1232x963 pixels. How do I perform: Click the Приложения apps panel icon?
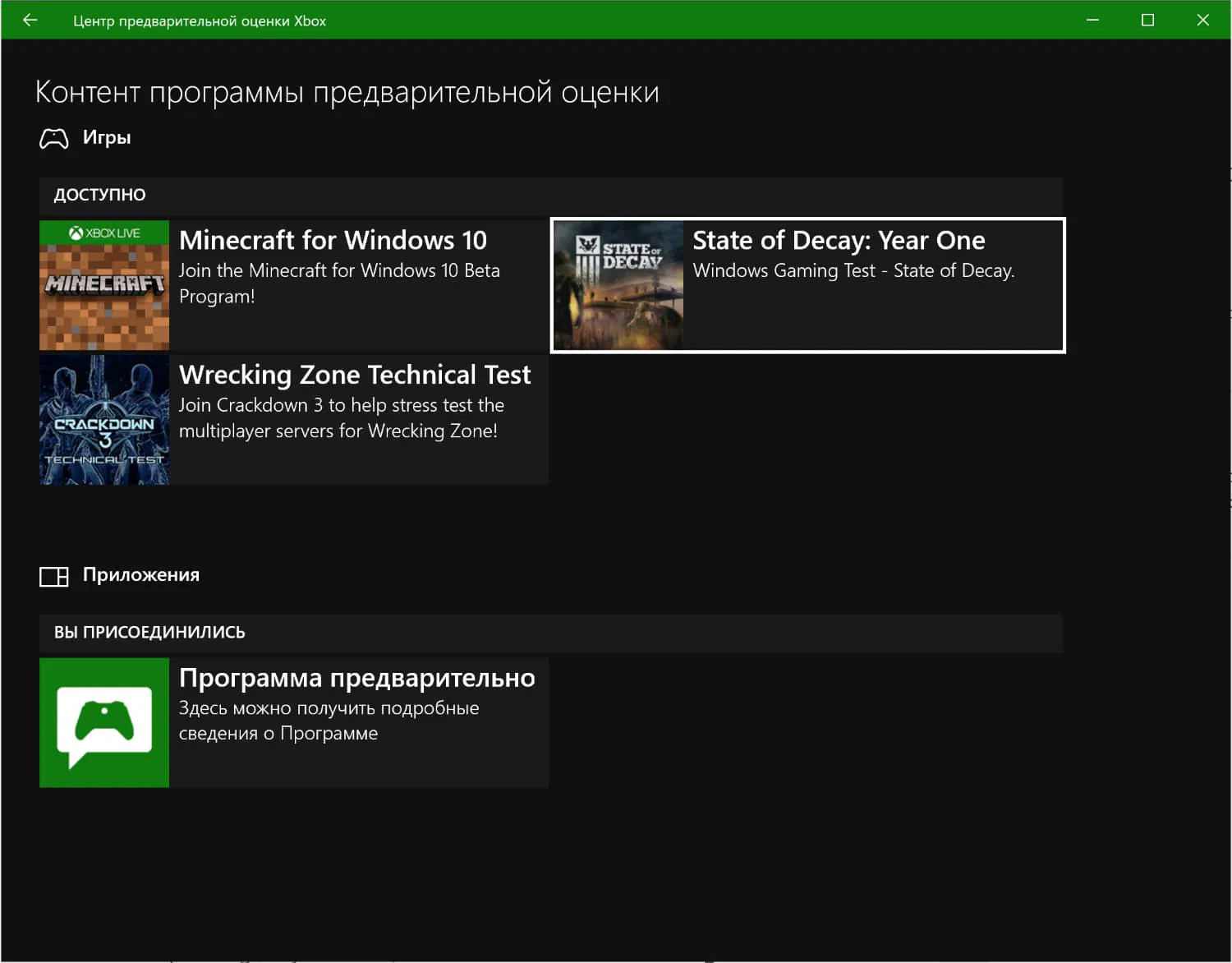[53, 575]
